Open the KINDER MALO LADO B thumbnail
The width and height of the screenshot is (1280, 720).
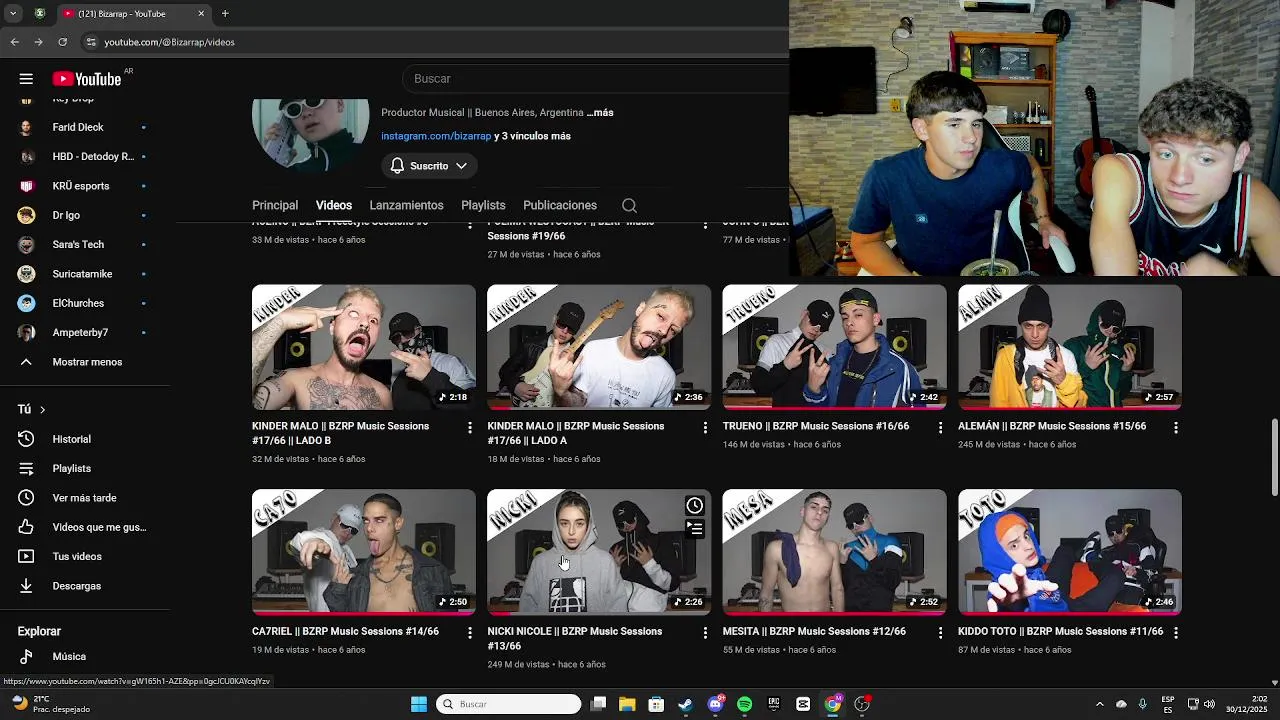364,347
